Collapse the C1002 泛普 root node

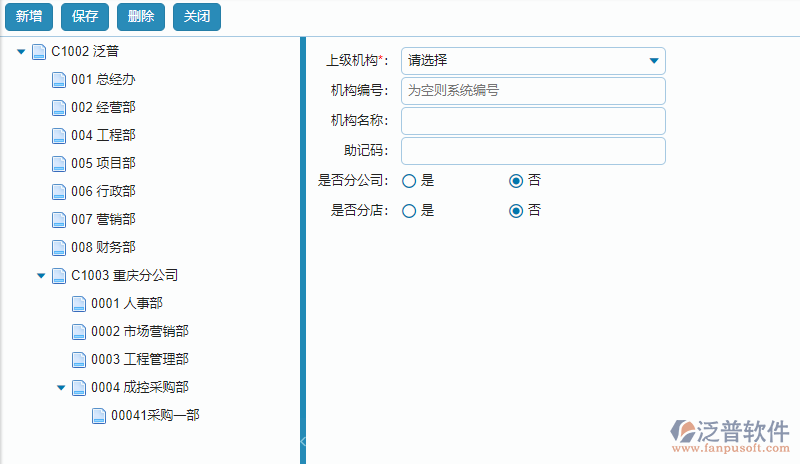pyautogui.click(x=21, y=51)
